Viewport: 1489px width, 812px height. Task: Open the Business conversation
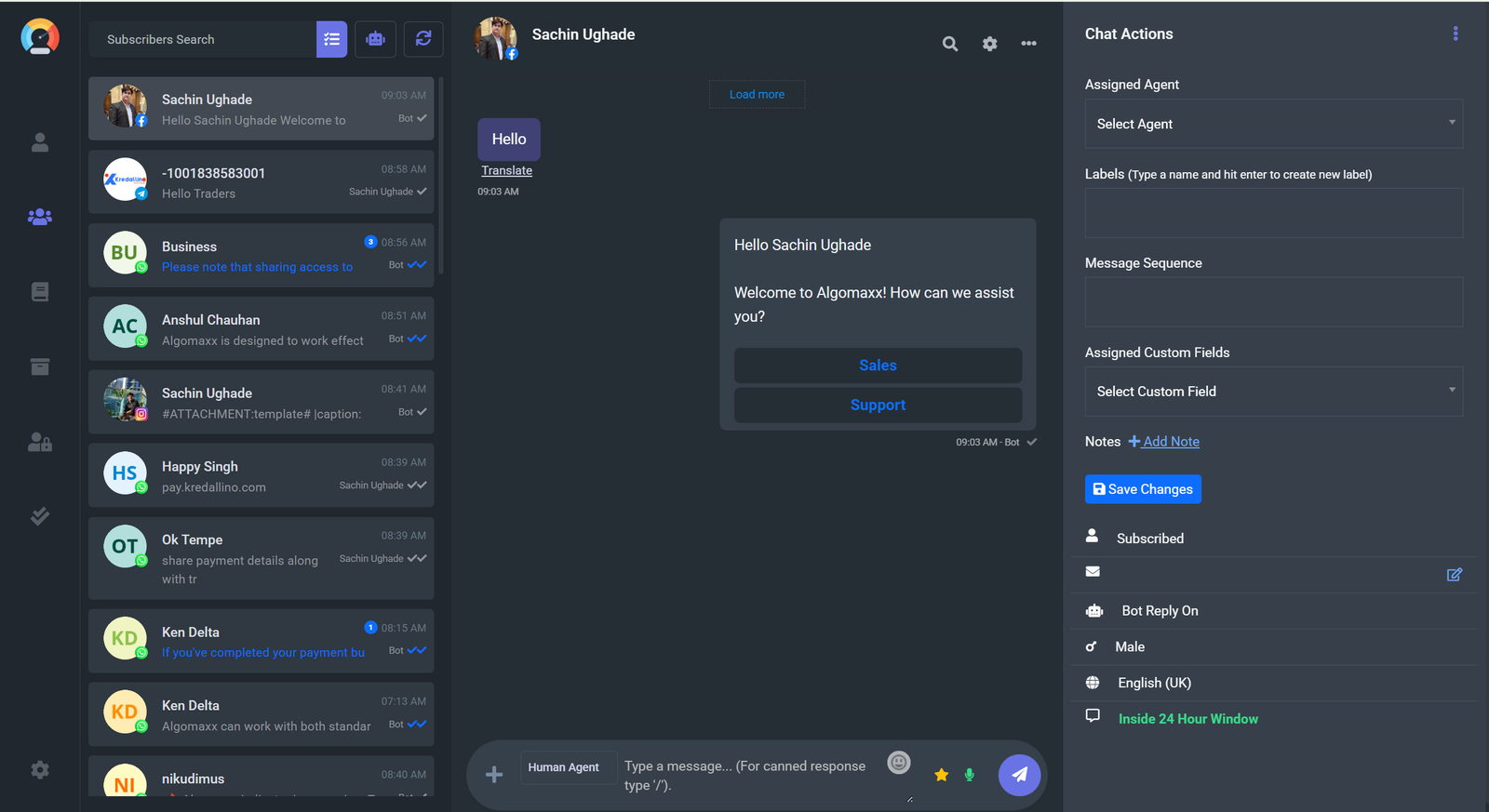tap(262, 256)
